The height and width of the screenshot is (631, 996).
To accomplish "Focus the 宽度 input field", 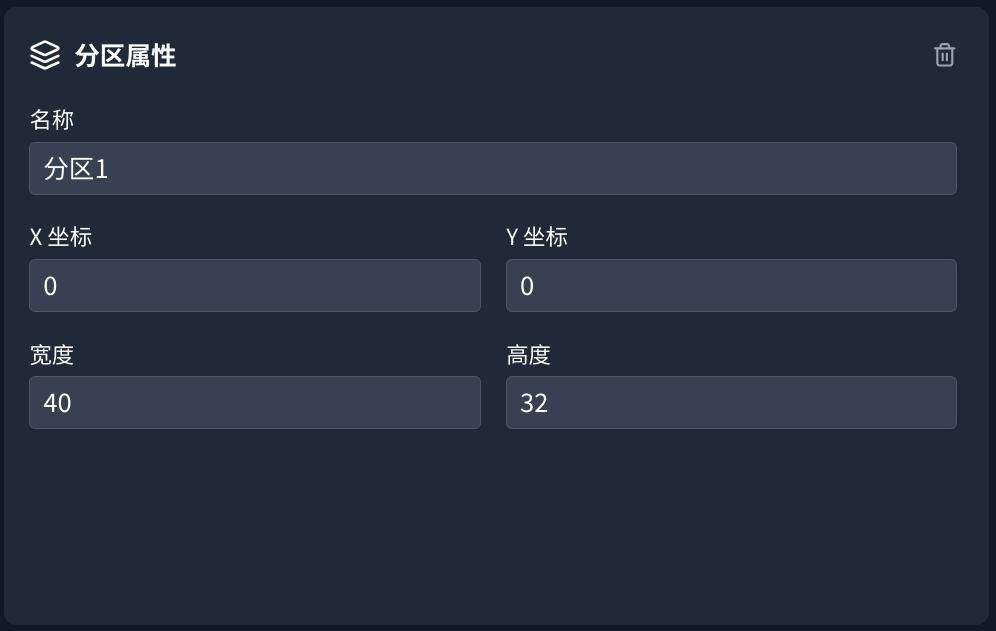I will click(x=254, y=403).
